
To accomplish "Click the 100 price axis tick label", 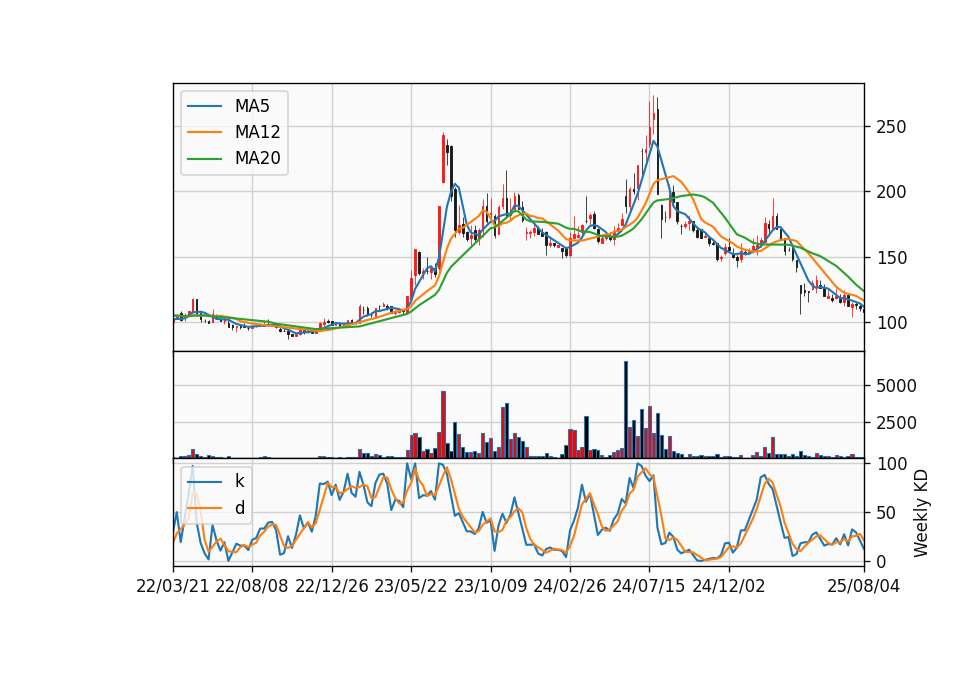I will tap(891, 323).
